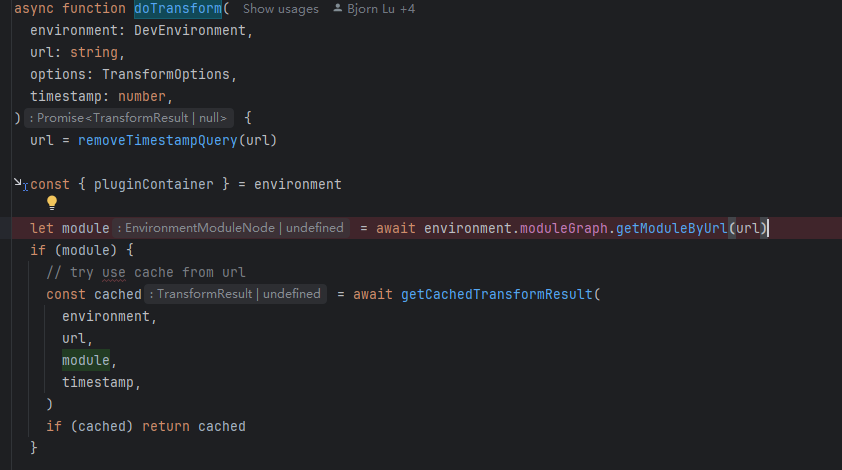Click the small arrow marker before const
Screen dimensions: 842x470
[x=20, y=183]
